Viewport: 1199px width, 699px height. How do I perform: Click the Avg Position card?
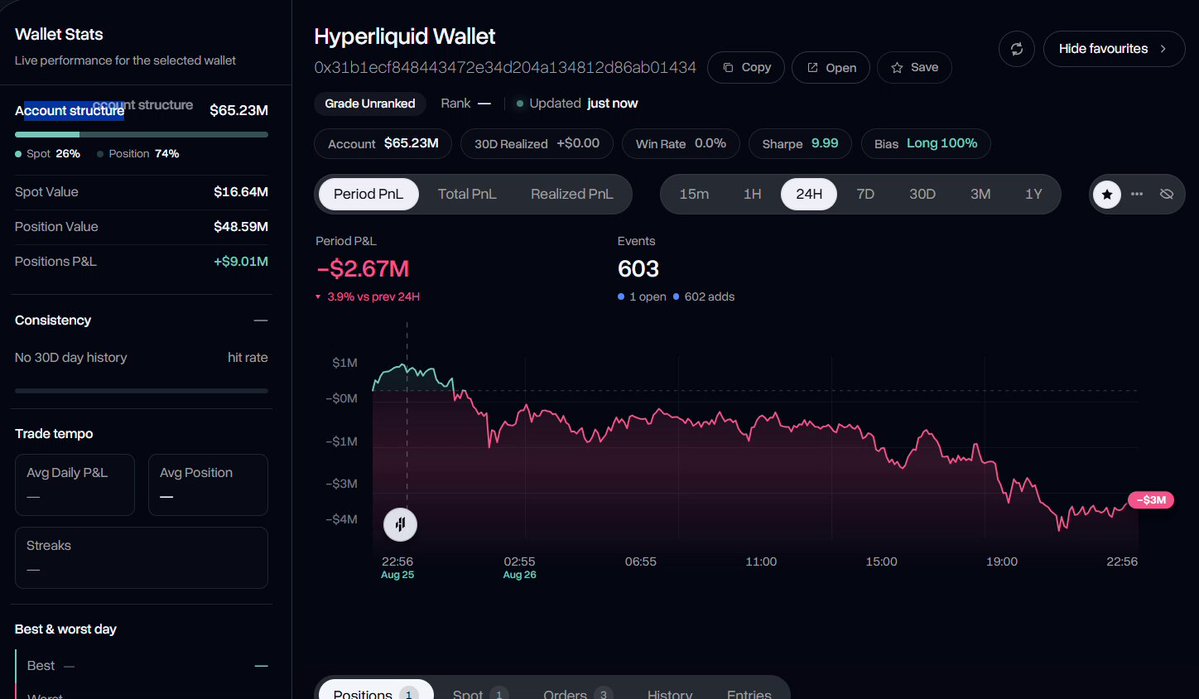pyautogui.click(x=208, y=485)
